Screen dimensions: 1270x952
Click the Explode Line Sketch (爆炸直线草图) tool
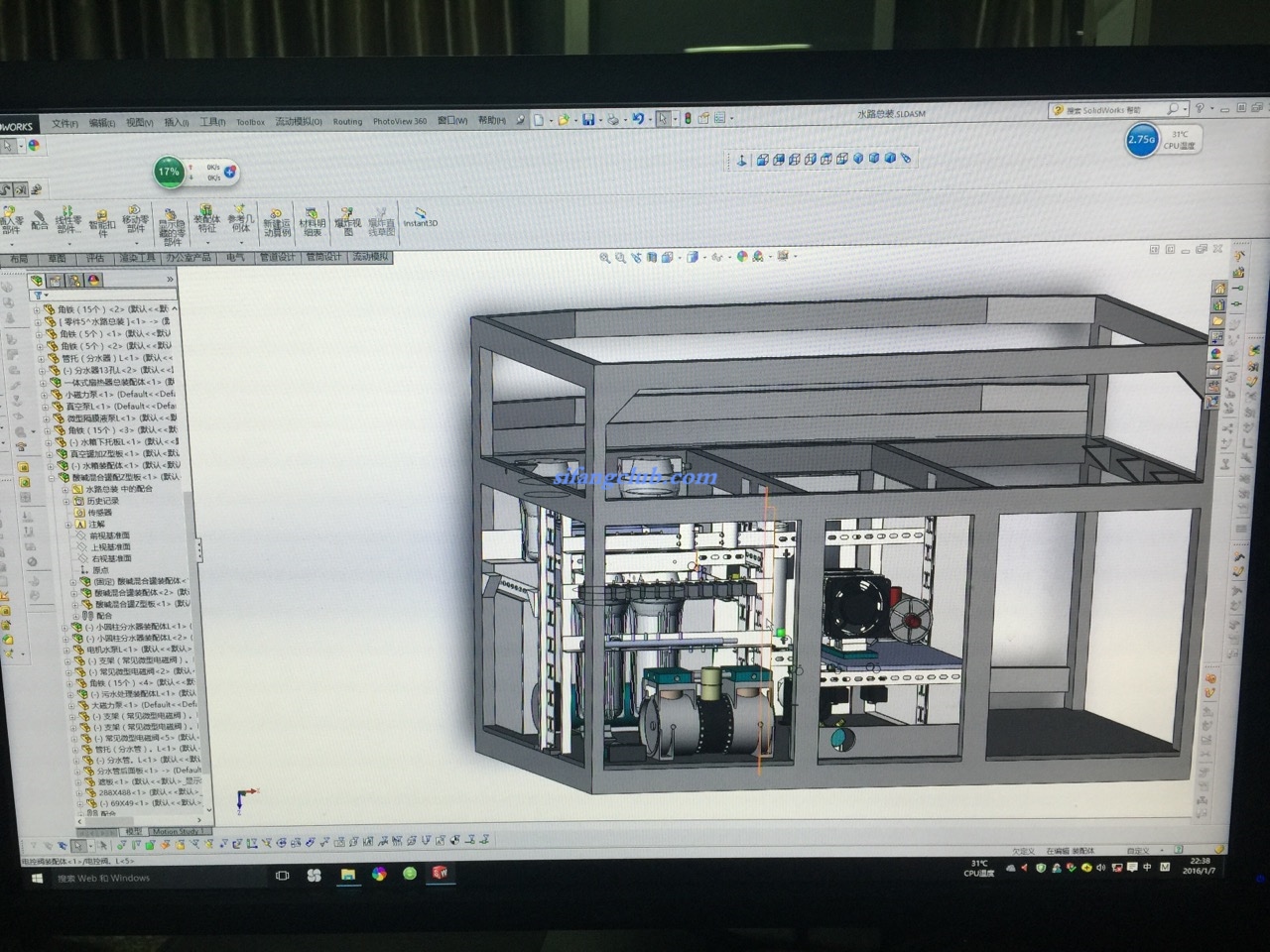click(x=382, y=222)
